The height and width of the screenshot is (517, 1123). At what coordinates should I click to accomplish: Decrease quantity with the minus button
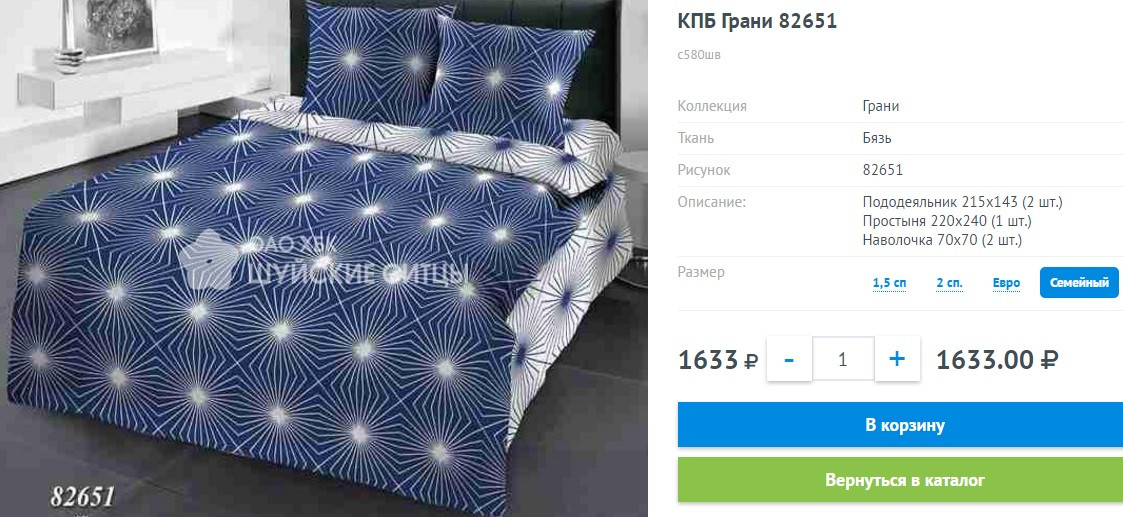click(789, 359)
